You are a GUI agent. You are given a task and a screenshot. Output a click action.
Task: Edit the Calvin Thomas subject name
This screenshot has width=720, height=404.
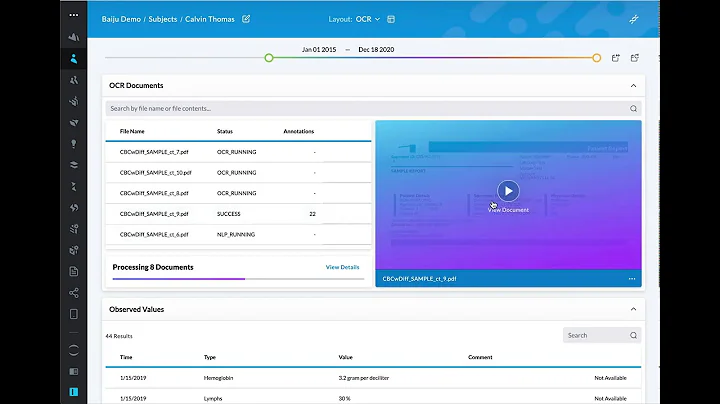coord(246,19)
